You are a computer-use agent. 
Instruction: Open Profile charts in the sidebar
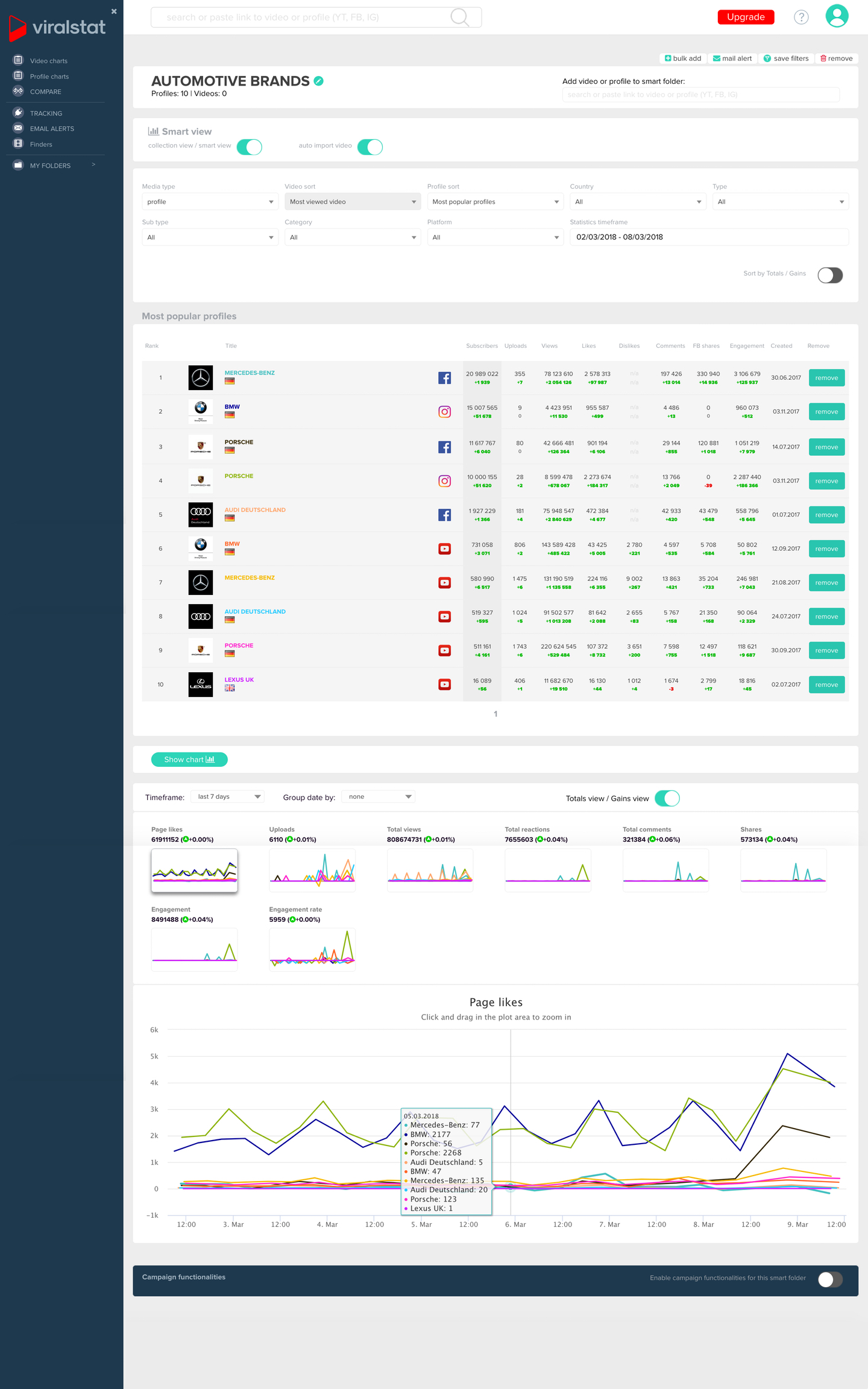coord(49,77)
